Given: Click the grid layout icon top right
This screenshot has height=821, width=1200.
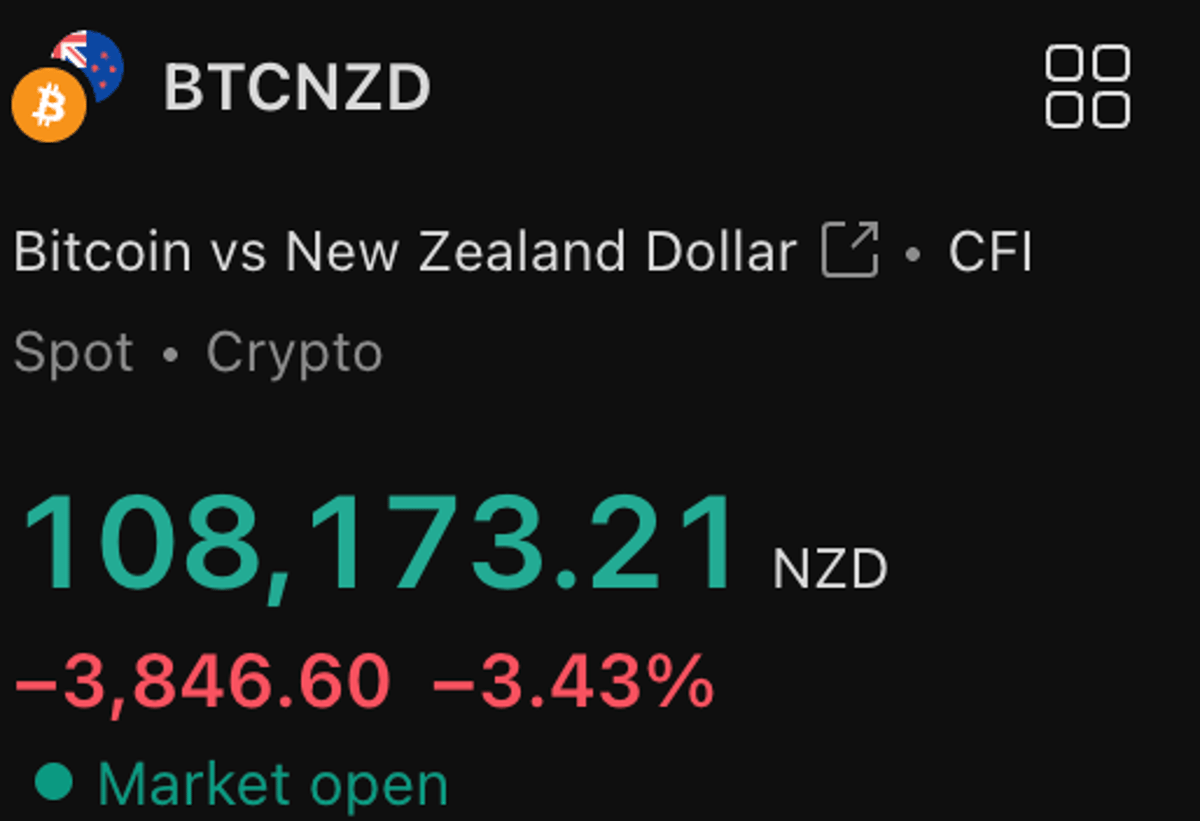Looking at the screenshot, I should (1088, 88).
